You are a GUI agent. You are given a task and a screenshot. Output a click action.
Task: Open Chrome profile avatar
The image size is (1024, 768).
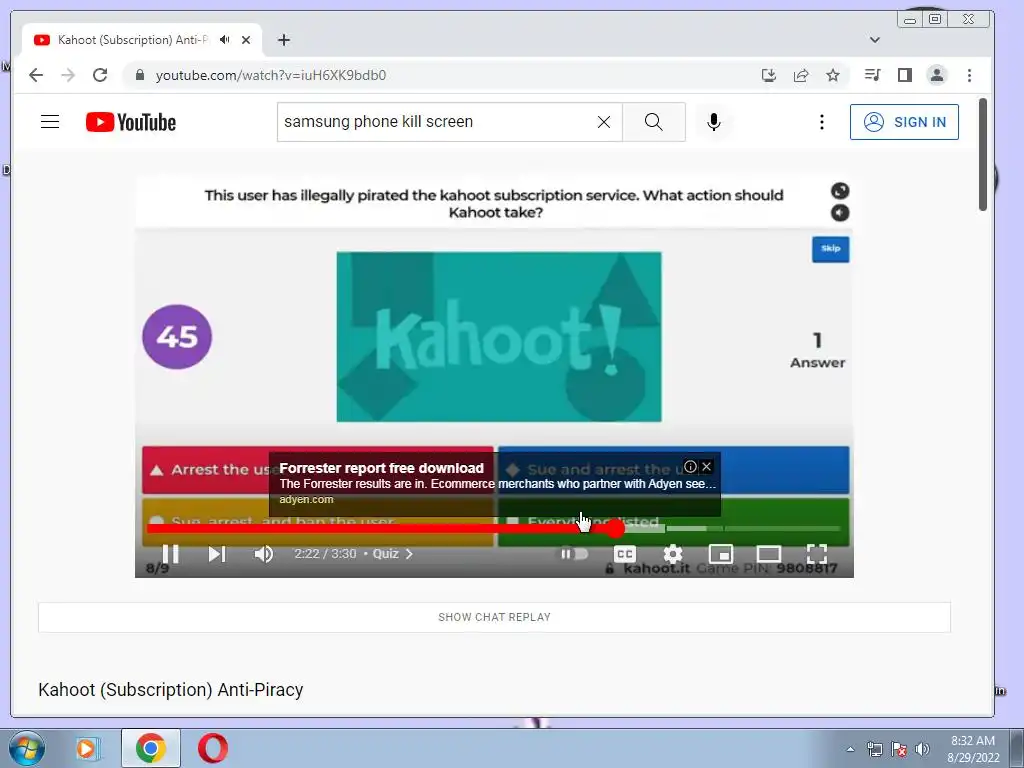click(936, 75)
